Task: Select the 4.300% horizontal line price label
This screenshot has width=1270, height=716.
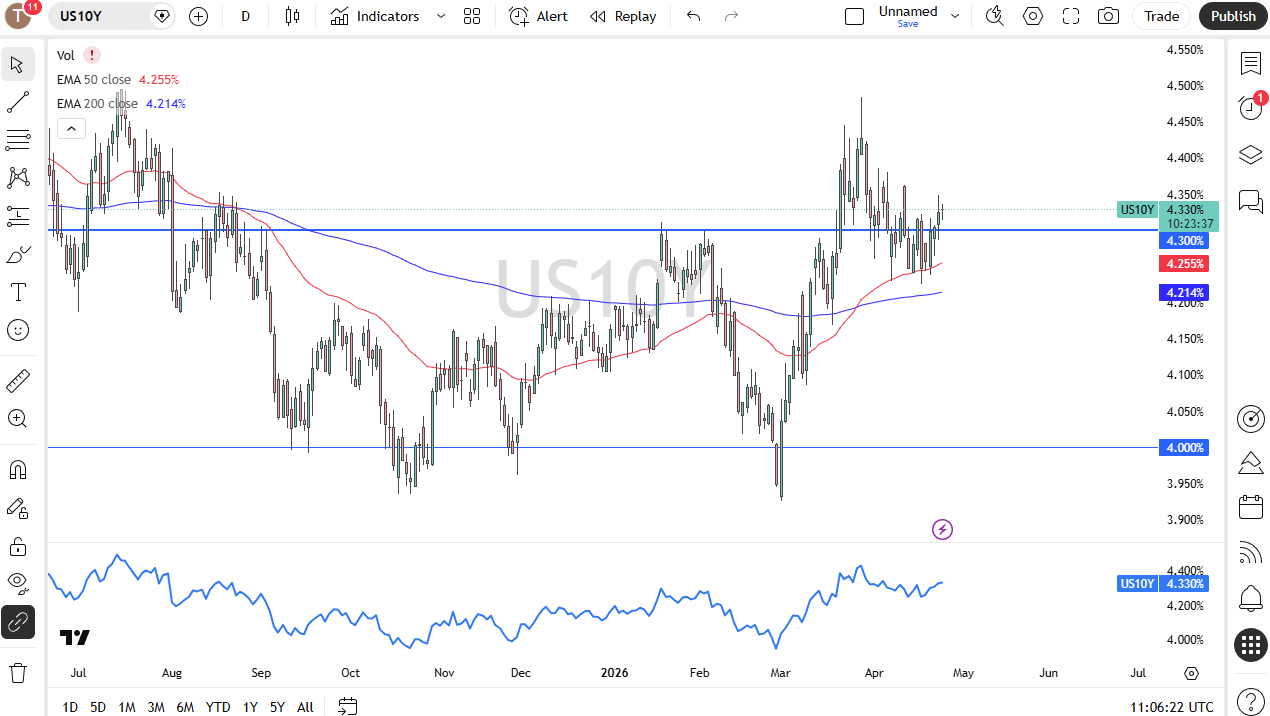Action: pyautogui.click(x=1184, y=241)
